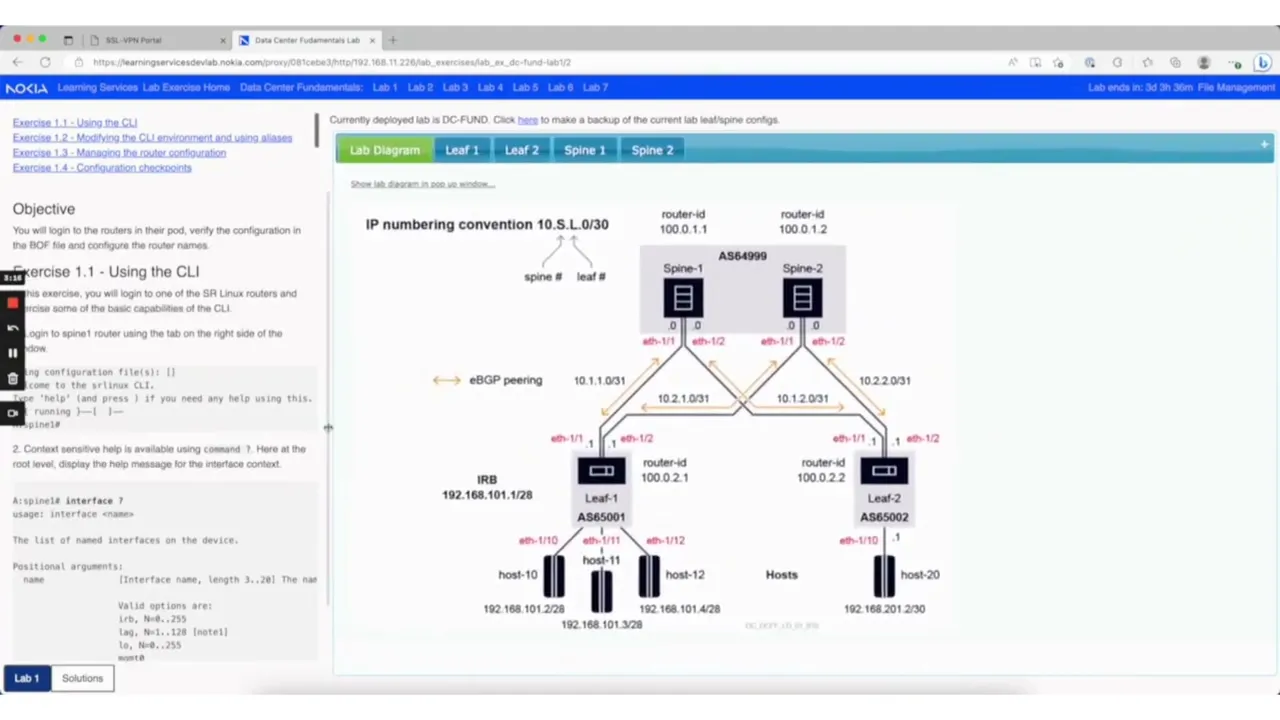Image resolution: width=1280 pixels, height=720 pixels.
Task: Open the browser profile avatar
Action: coord(1204,62)
